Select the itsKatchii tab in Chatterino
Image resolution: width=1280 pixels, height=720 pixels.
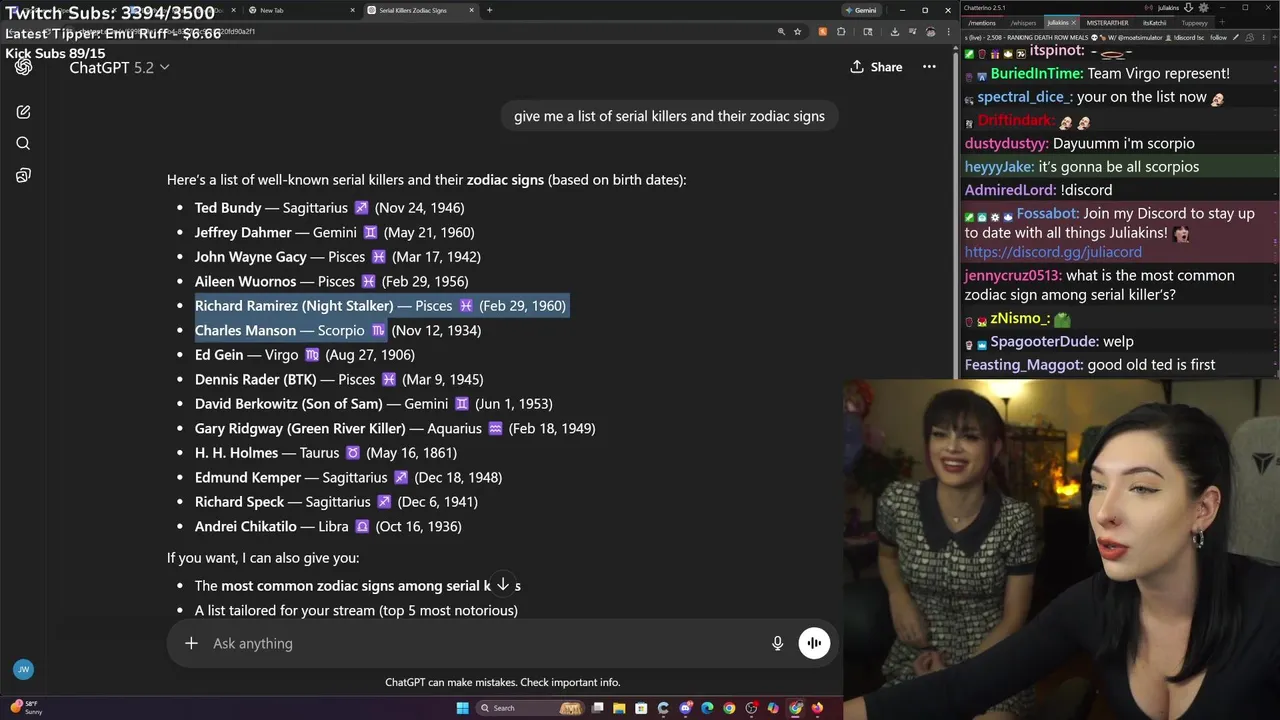tap(1154, 23)
